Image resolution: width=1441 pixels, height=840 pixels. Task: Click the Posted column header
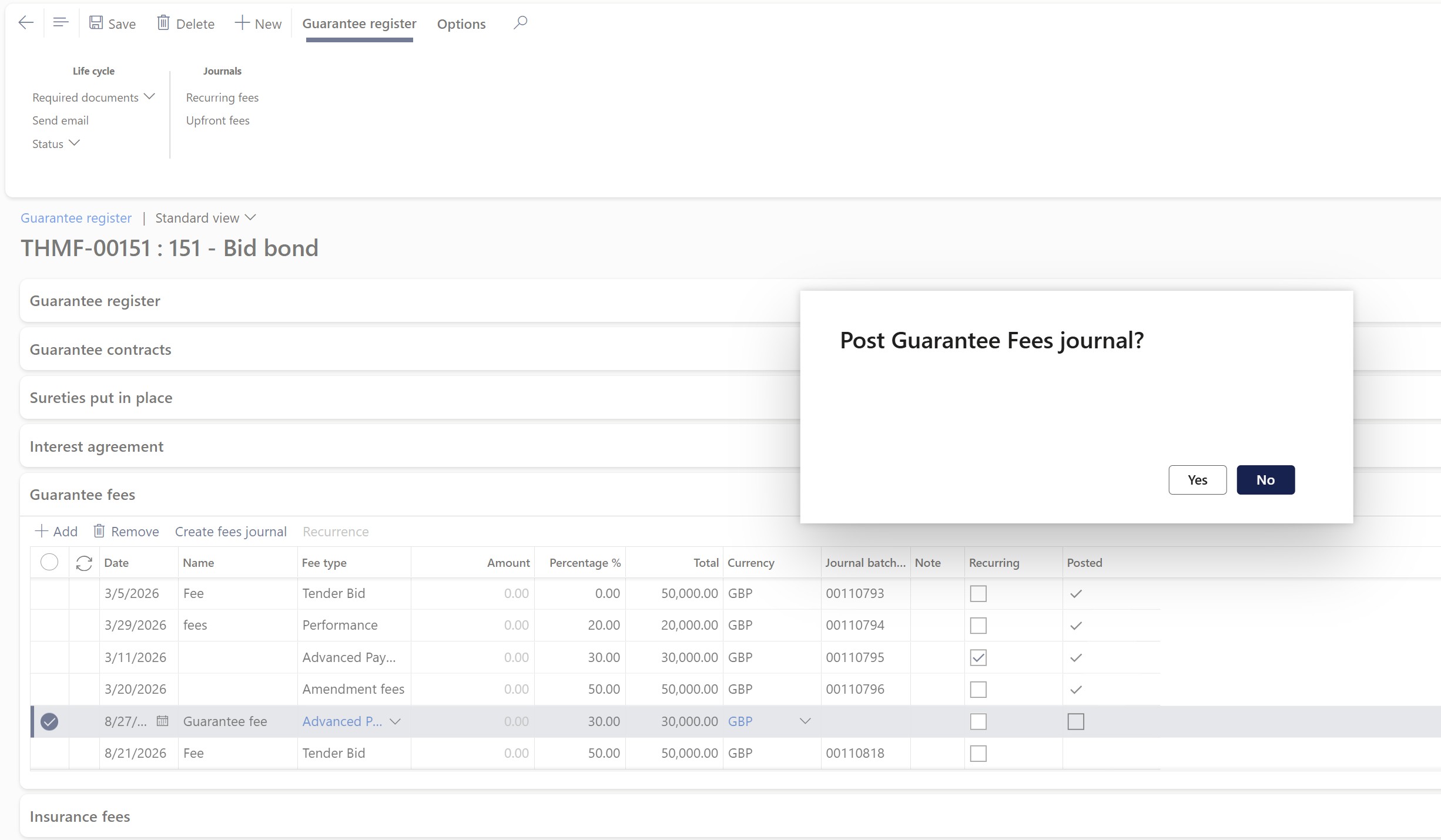1085,563
